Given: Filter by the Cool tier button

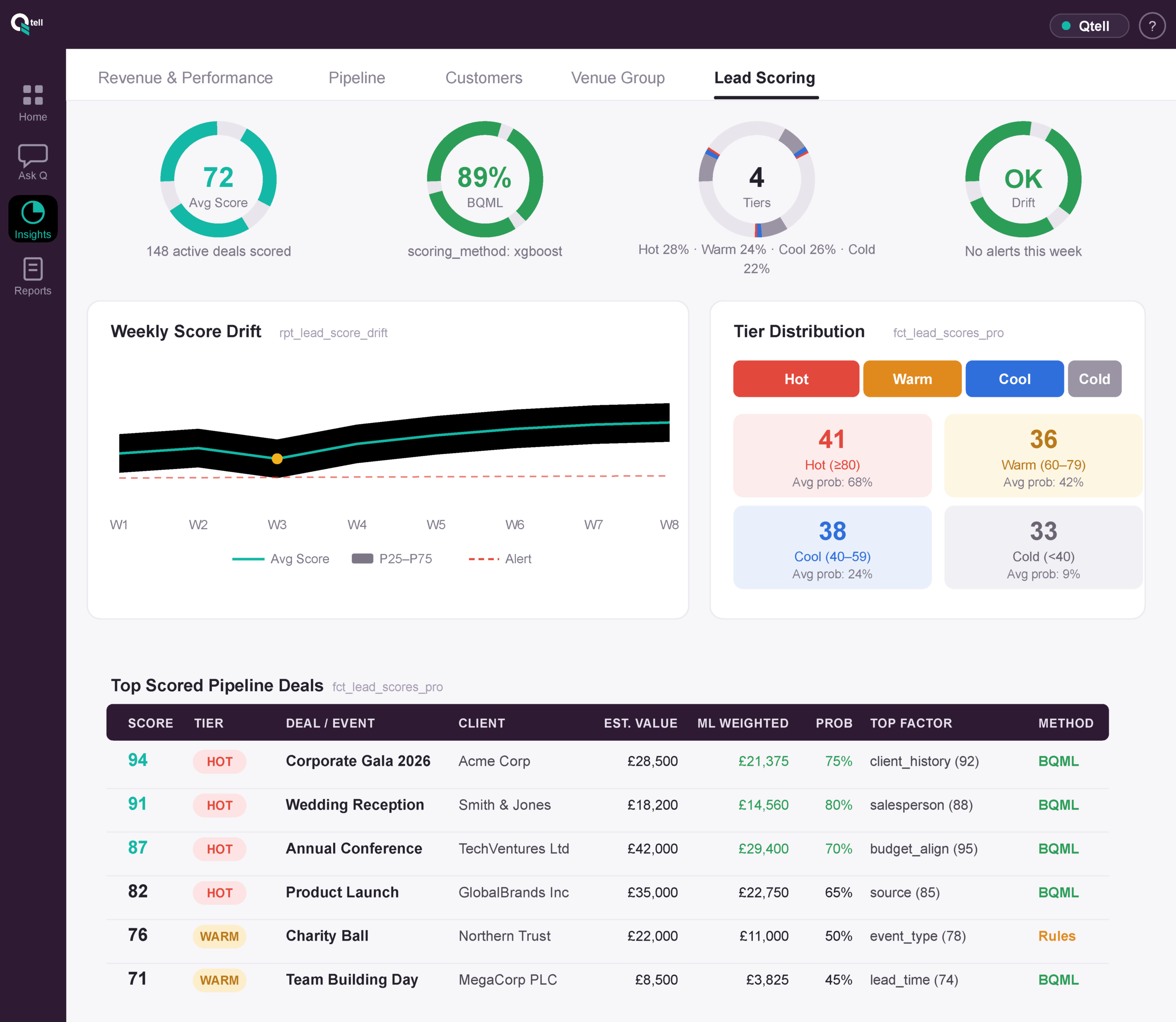Looking at the screenshot, I should tap(1014, 379).
